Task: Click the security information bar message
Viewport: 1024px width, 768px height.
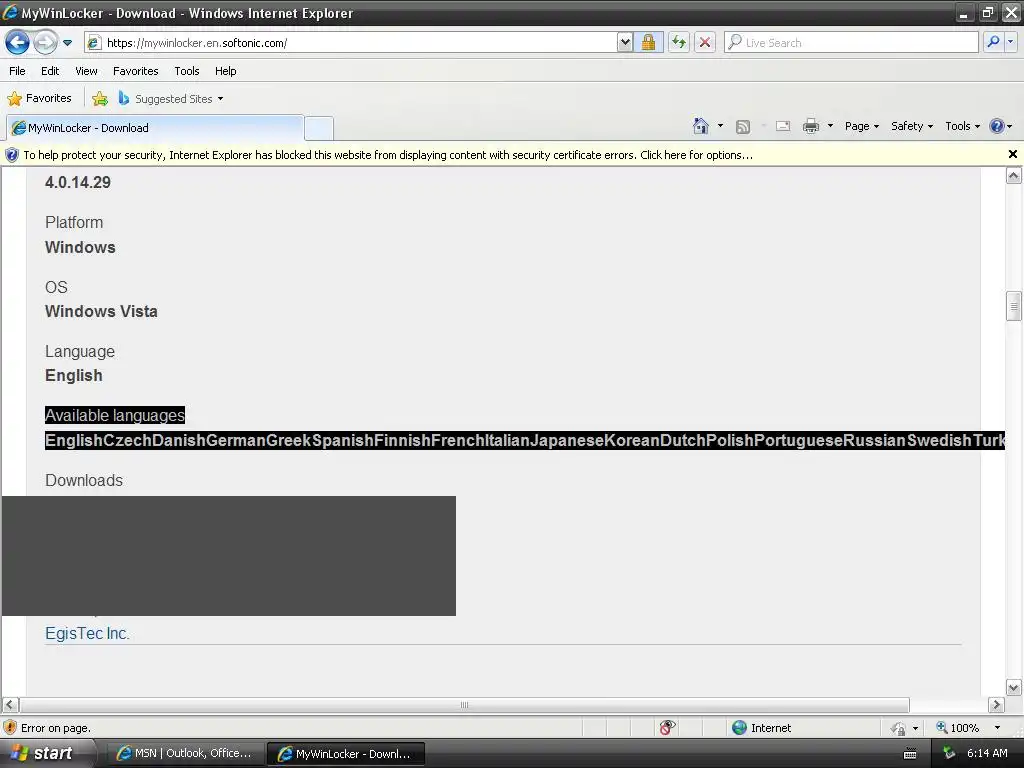Action: tap(388, 155)
